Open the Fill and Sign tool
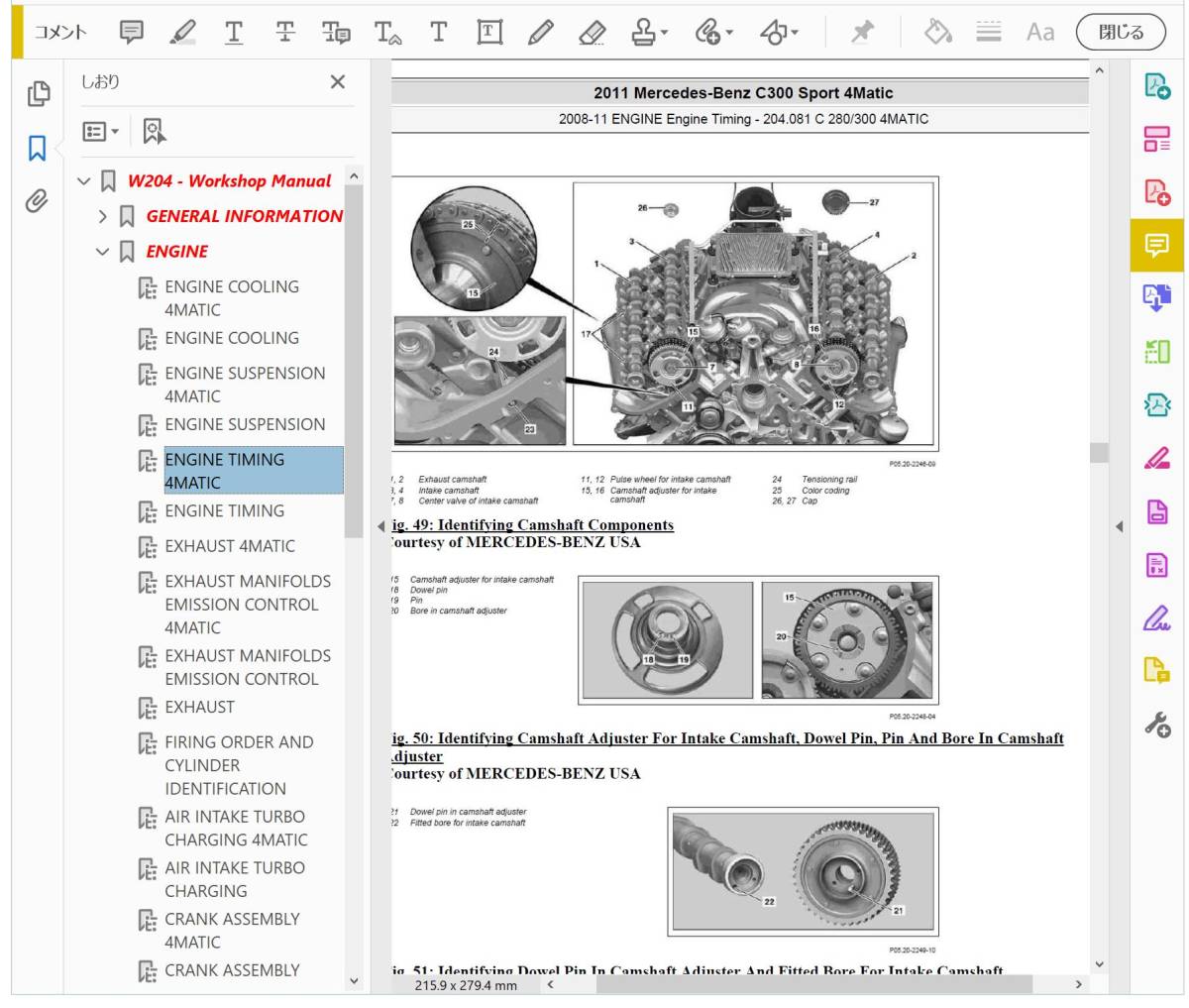Image resolution: width=1189 pixels, height=1008 pixels. [1157, 618]
